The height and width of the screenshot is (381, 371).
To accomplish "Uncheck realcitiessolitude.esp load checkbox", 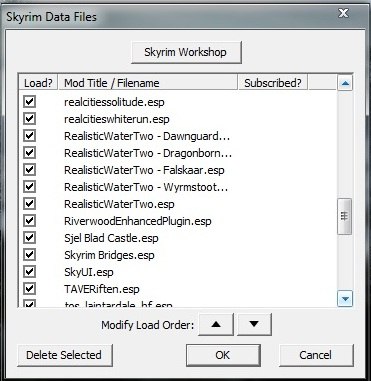I will tap(30, 101).
